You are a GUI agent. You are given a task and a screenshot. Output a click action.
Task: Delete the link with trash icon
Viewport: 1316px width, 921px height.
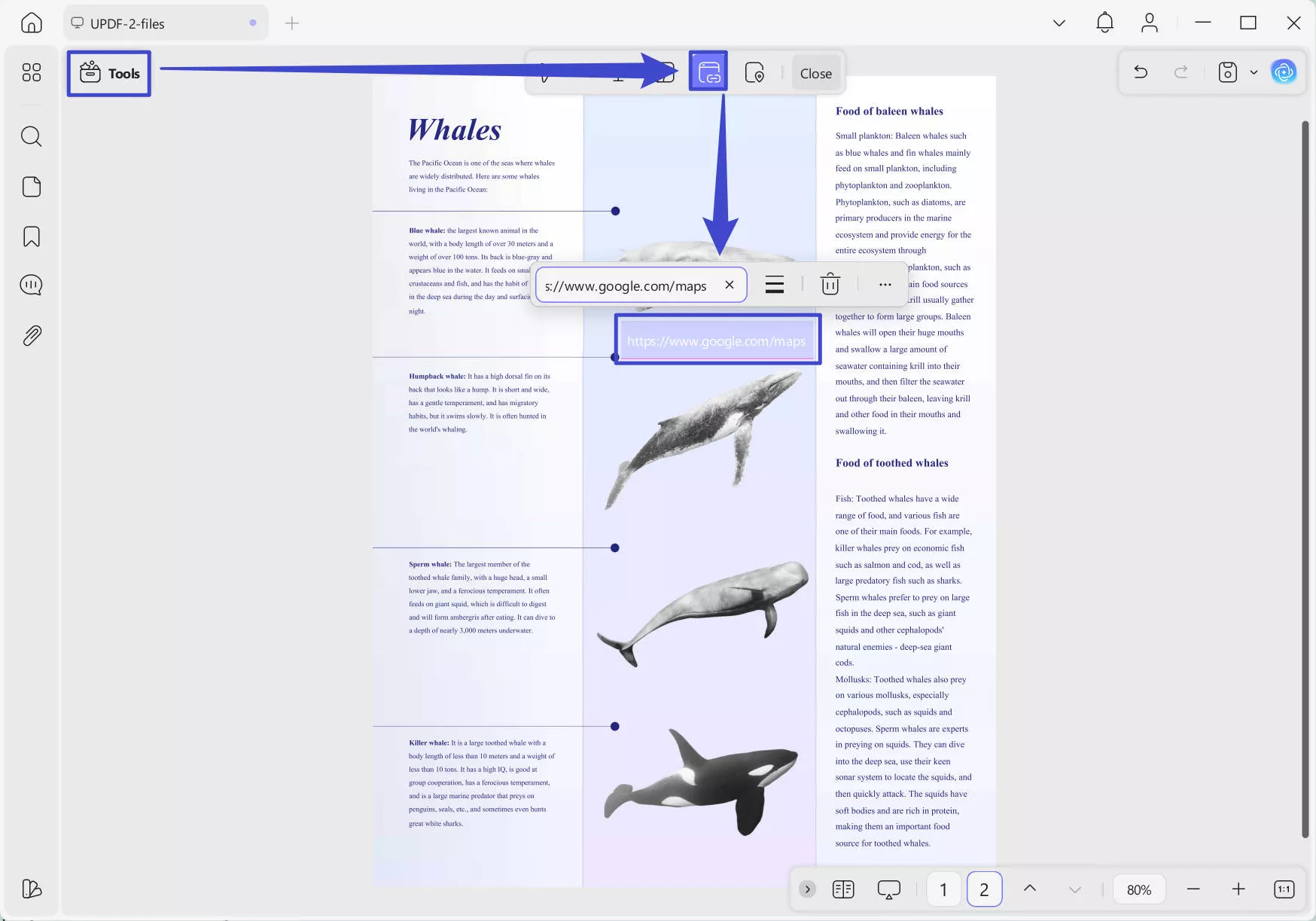pyautogui.click(x=830, y=284)
